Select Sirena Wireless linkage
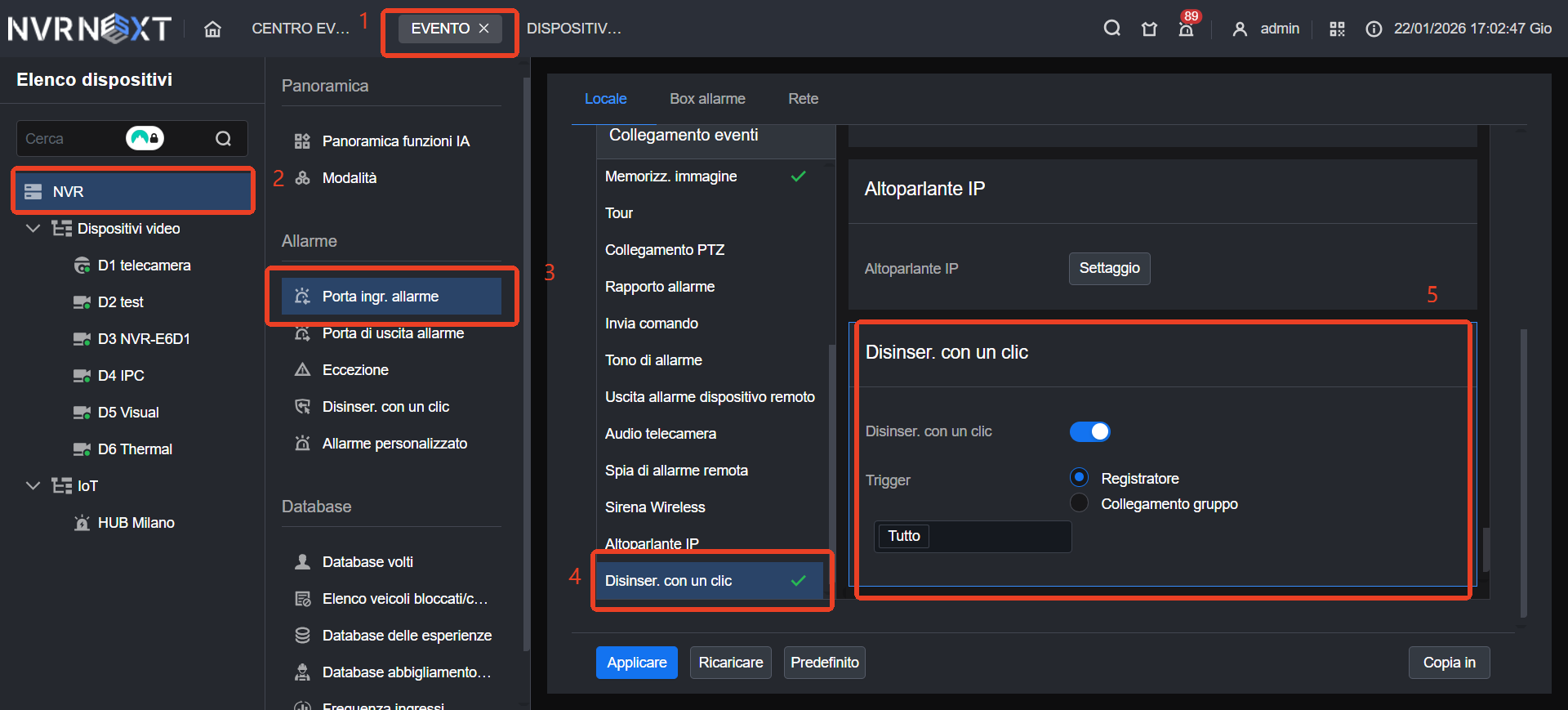This screenshot has width=1568, height=710. 710,507
